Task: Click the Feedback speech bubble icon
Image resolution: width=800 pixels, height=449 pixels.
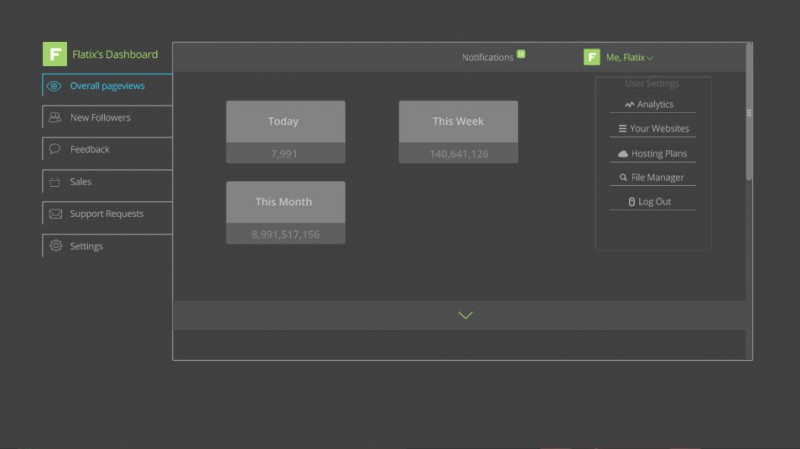Action: (55, 150)
